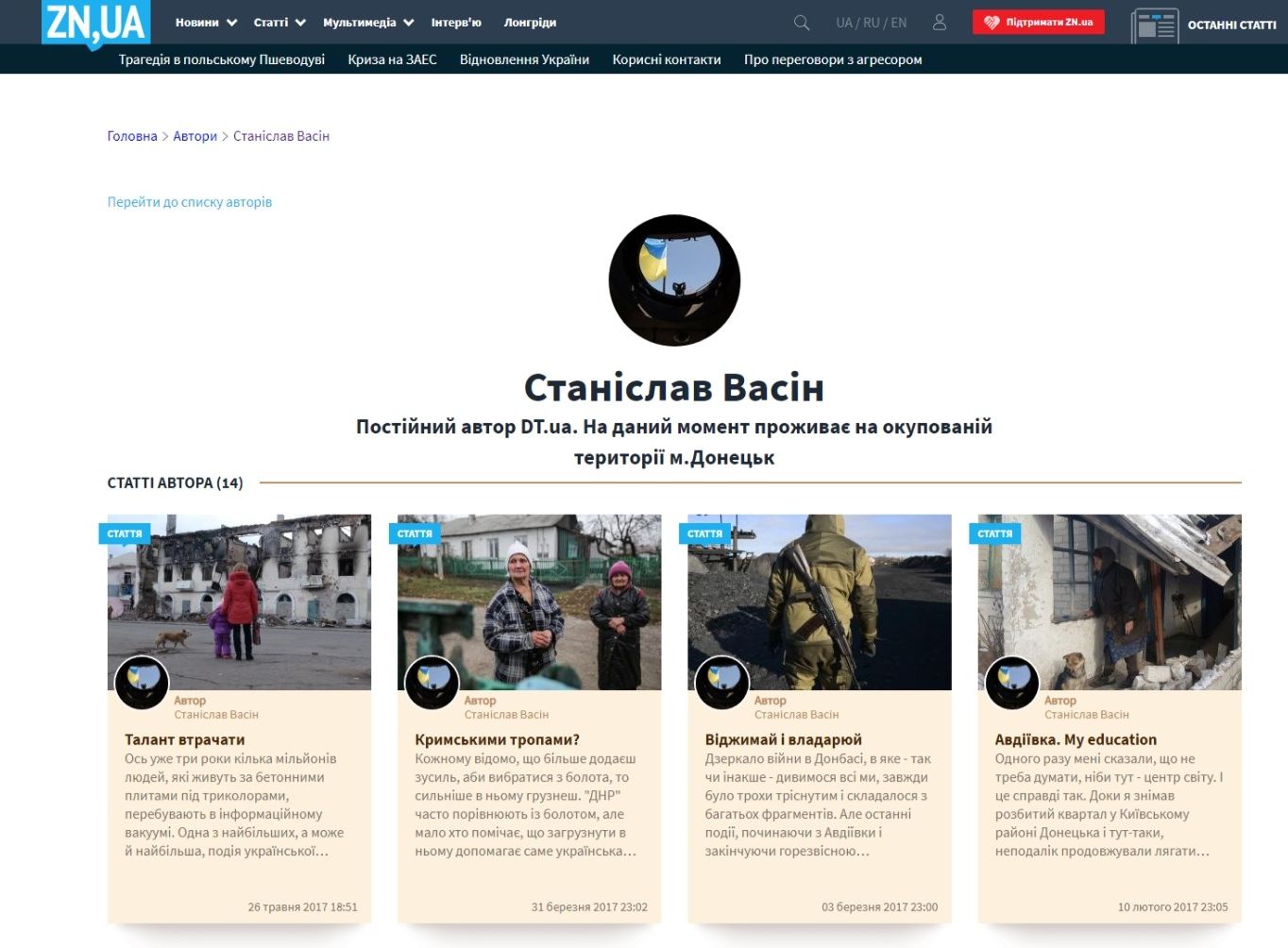The height and width of the screenshot is (948, 1288).
Task: Click Авдіївка article excerpt text
Action: click(x=1109, y=805)
